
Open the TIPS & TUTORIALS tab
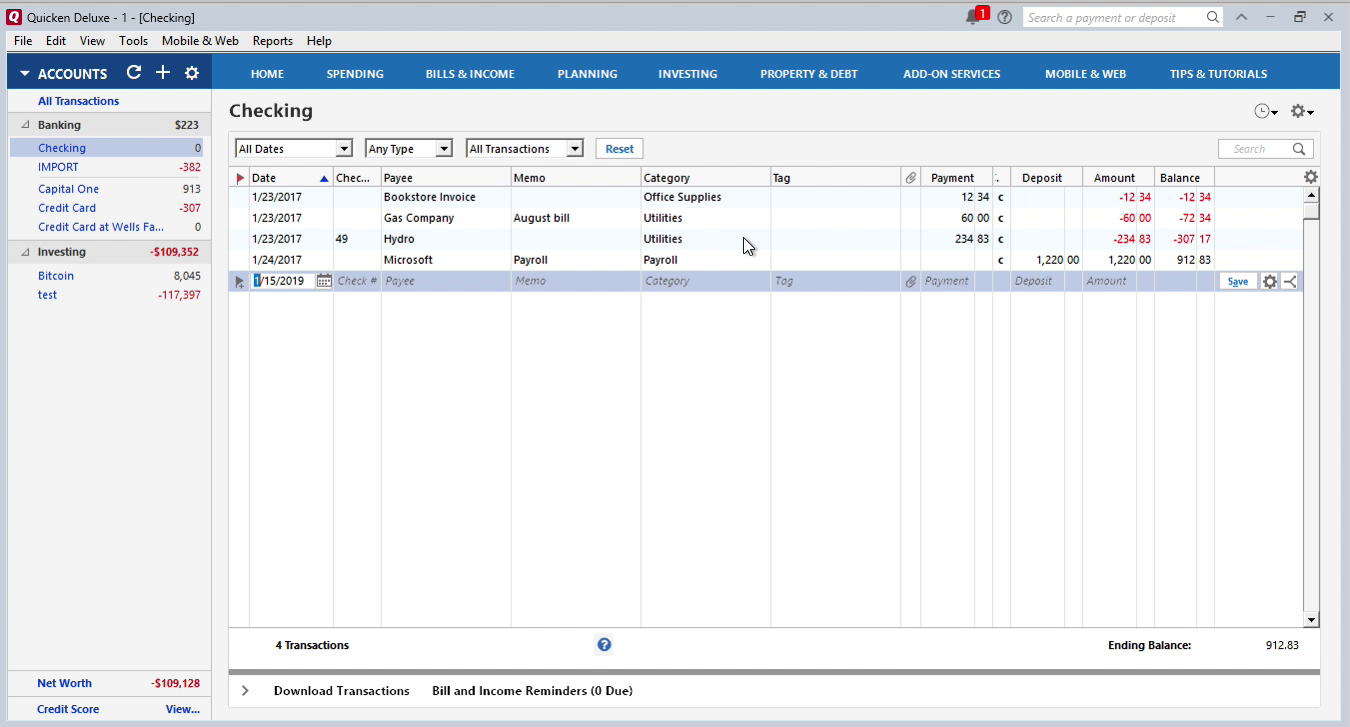[1218, 74]
